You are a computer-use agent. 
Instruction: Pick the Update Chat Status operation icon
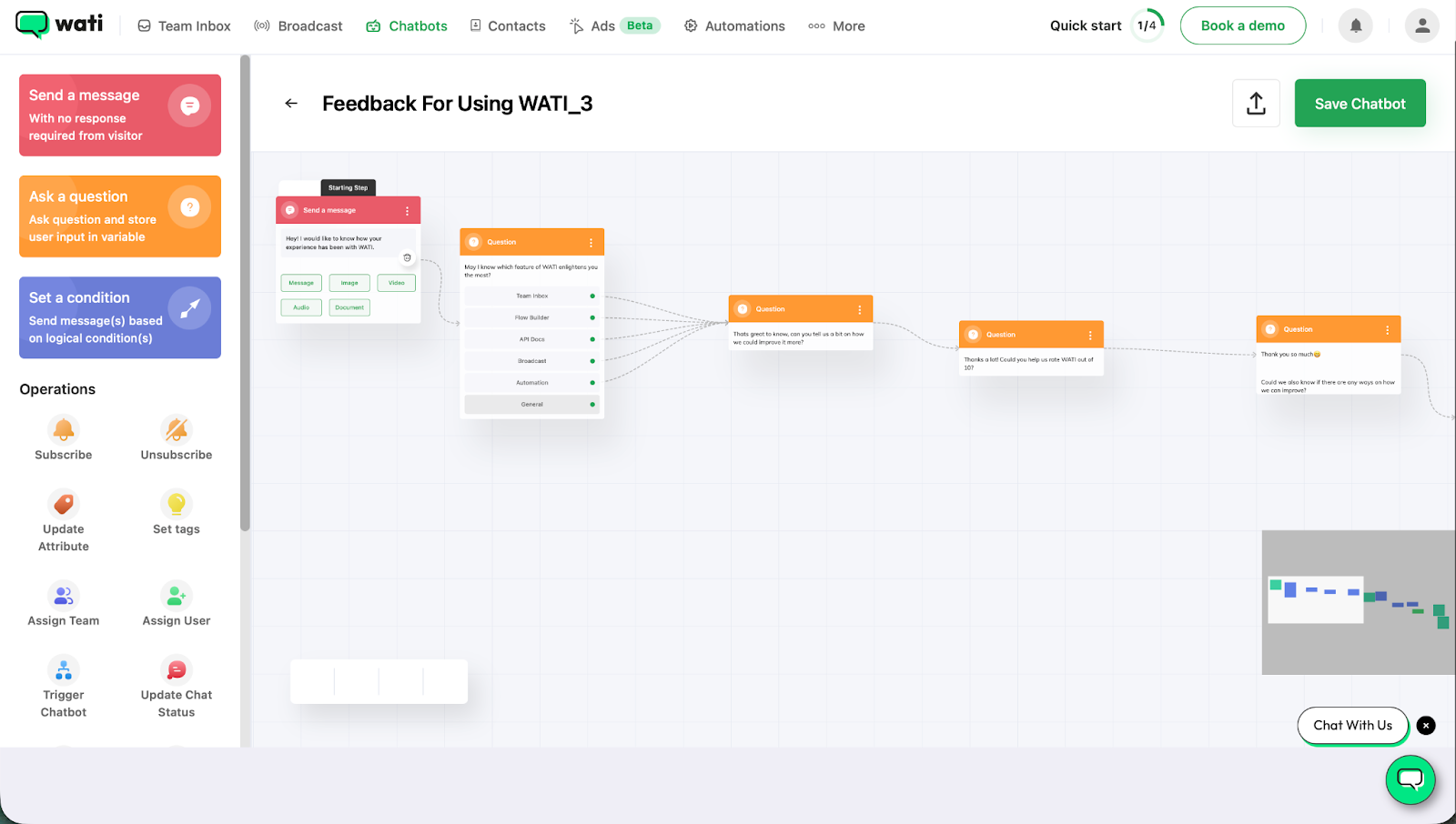[177, 670]
